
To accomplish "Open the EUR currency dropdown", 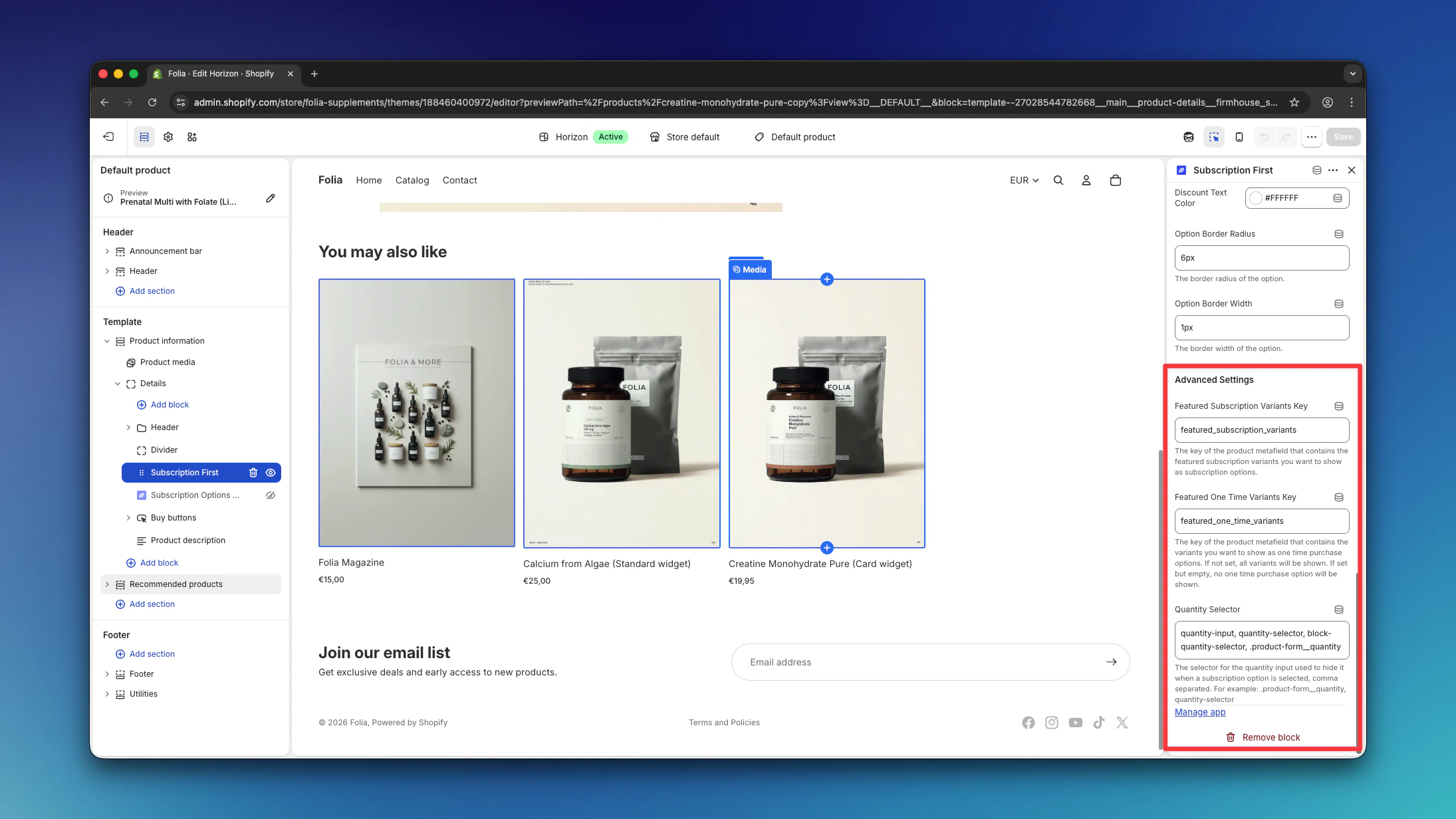I will (x=1024, y=180).
